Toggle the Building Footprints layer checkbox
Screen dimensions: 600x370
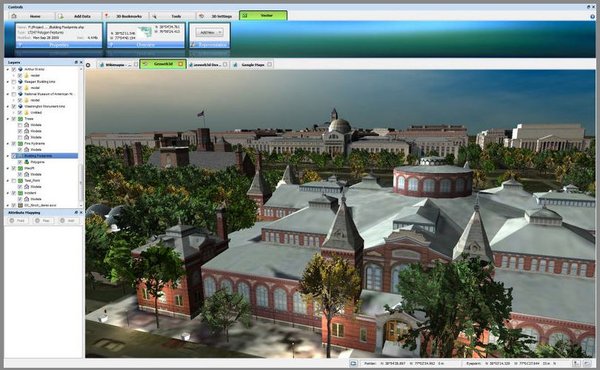click(x=14, y=156)
